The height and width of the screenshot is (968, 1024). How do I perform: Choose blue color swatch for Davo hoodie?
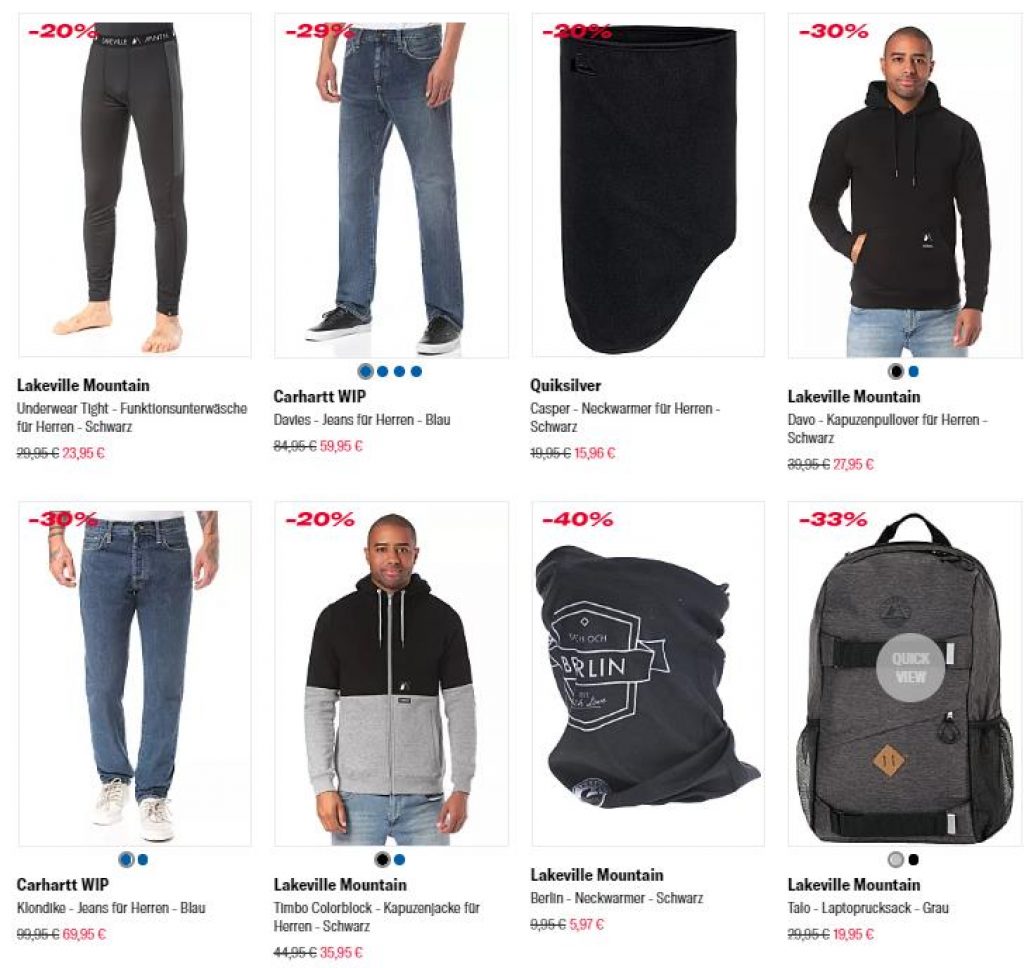pos(913,372)
